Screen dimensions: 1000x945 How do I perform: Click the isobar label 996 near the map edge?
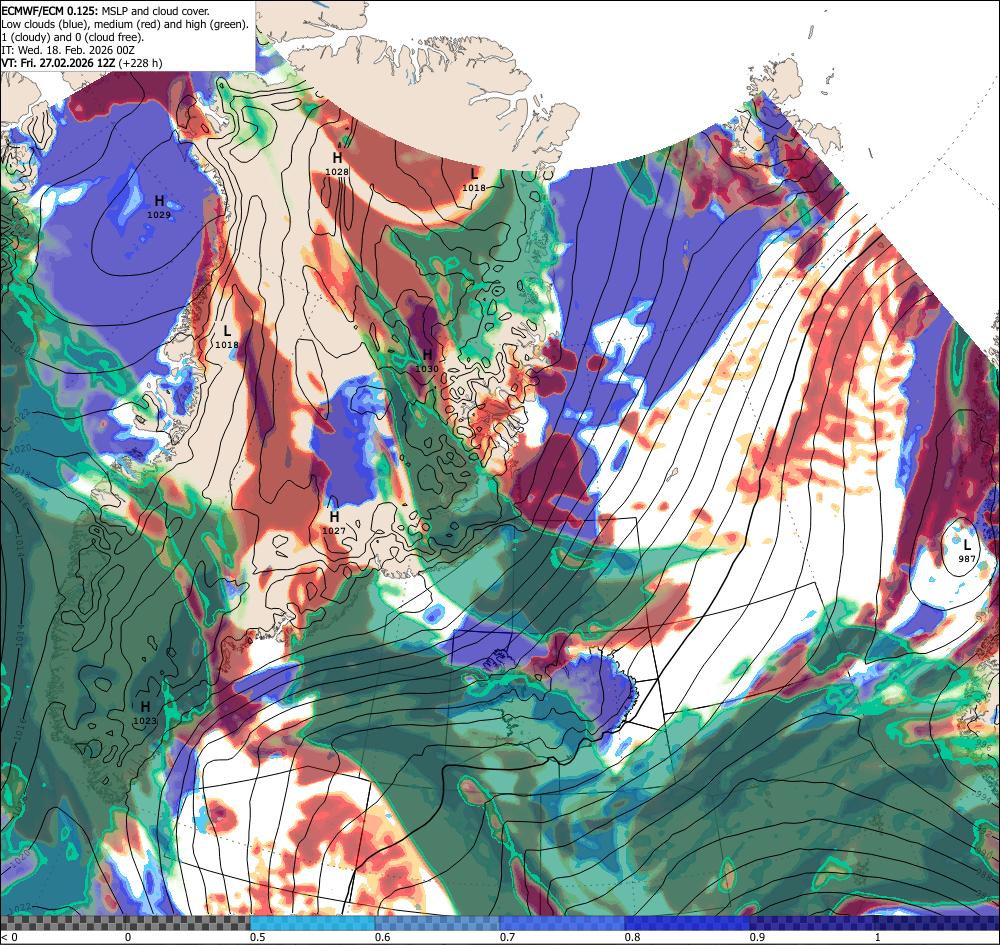(x=983, y=745)
